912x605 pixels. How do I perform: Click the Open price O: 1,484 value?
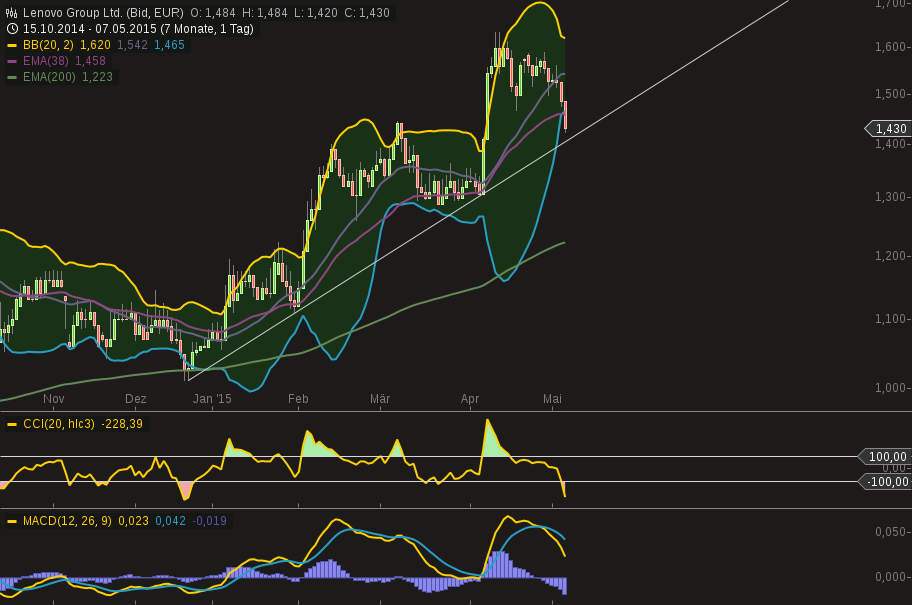[x=213, y=13]
